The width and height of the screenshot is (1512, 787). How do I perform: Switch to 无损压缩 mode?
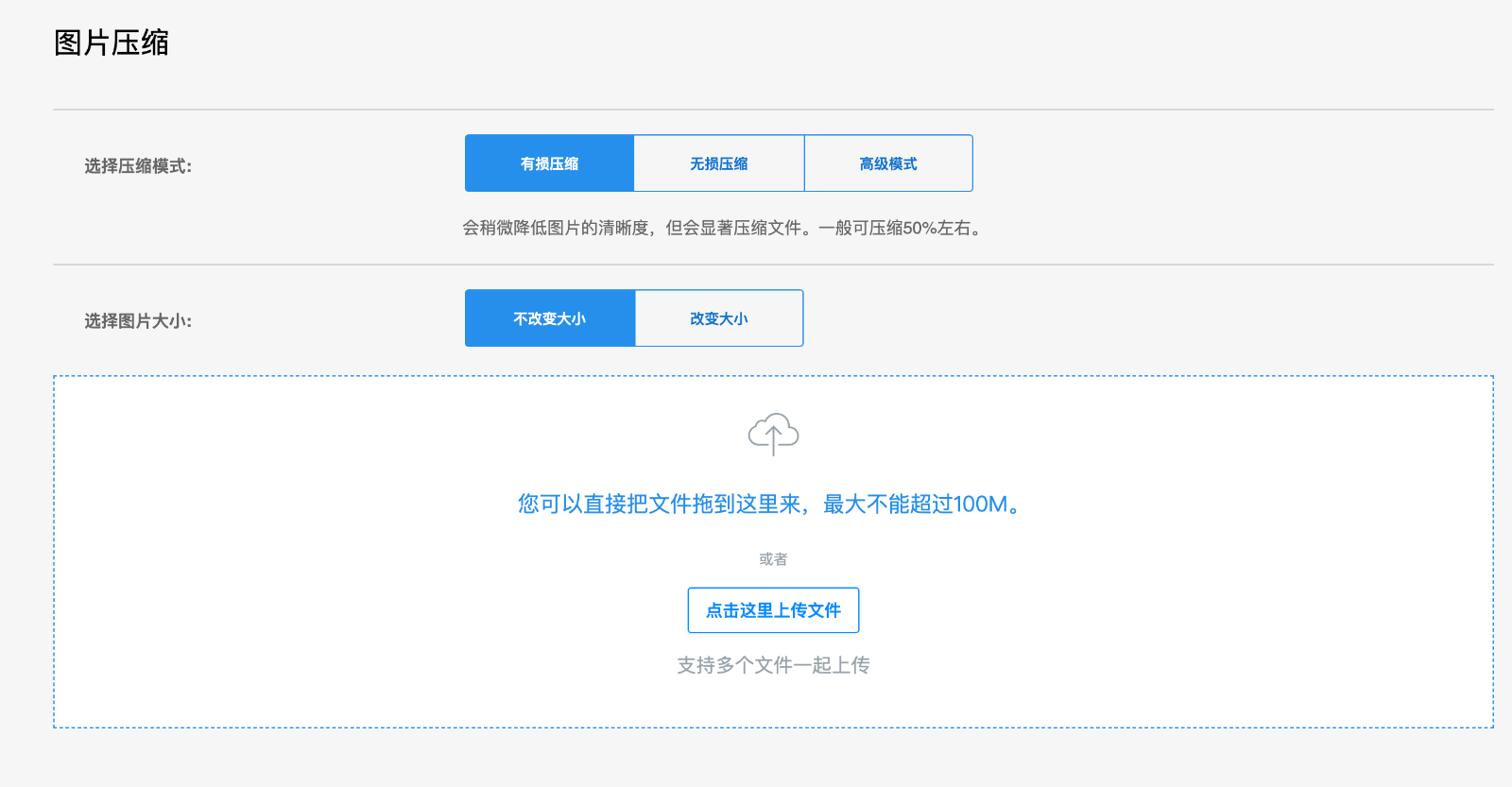(x=718, y=163)
